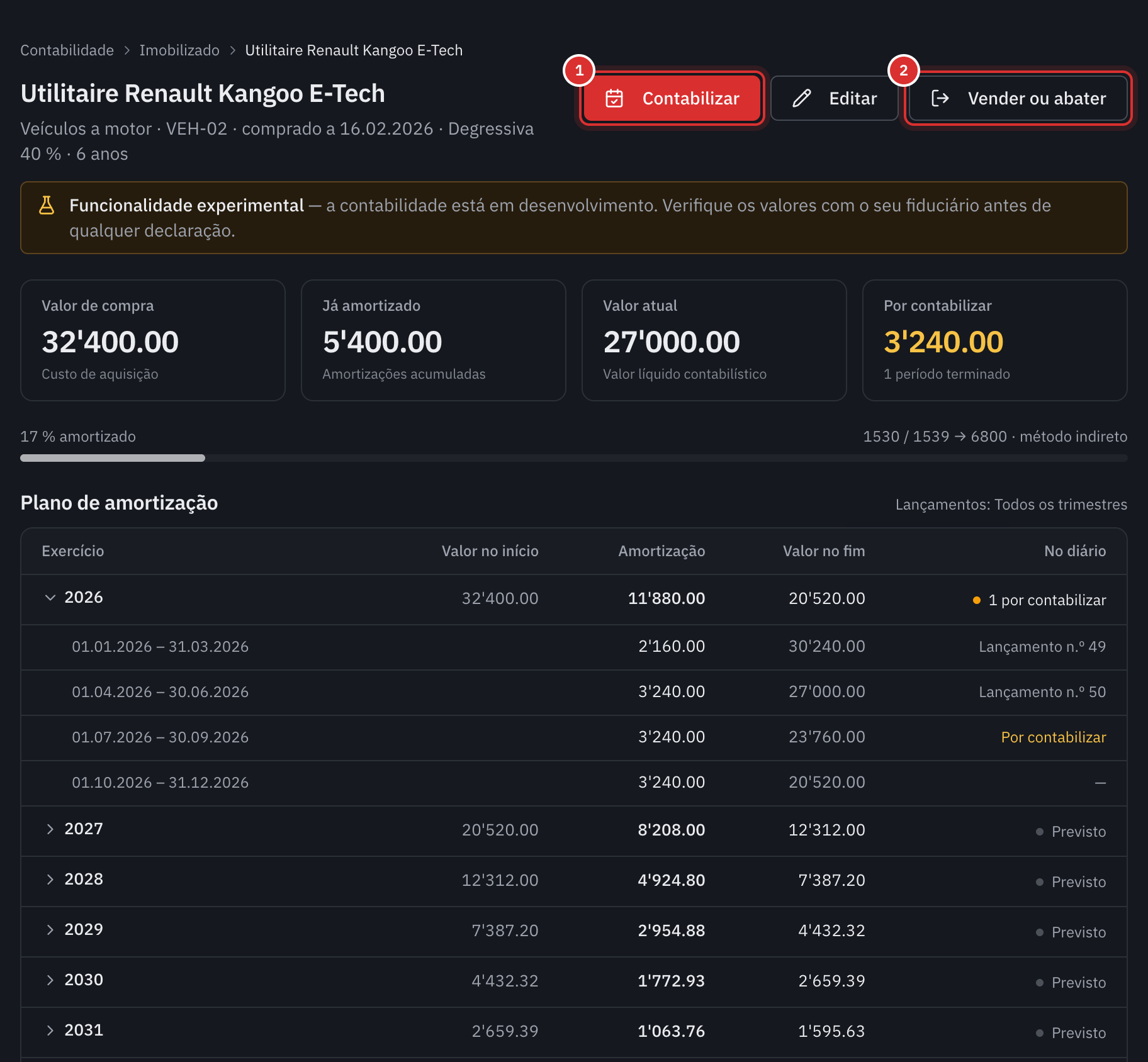Expand the 2031 exercise row
Image resolution: width=1148 pixels, height=1062 pixels.
click(x=50, y=1030)
